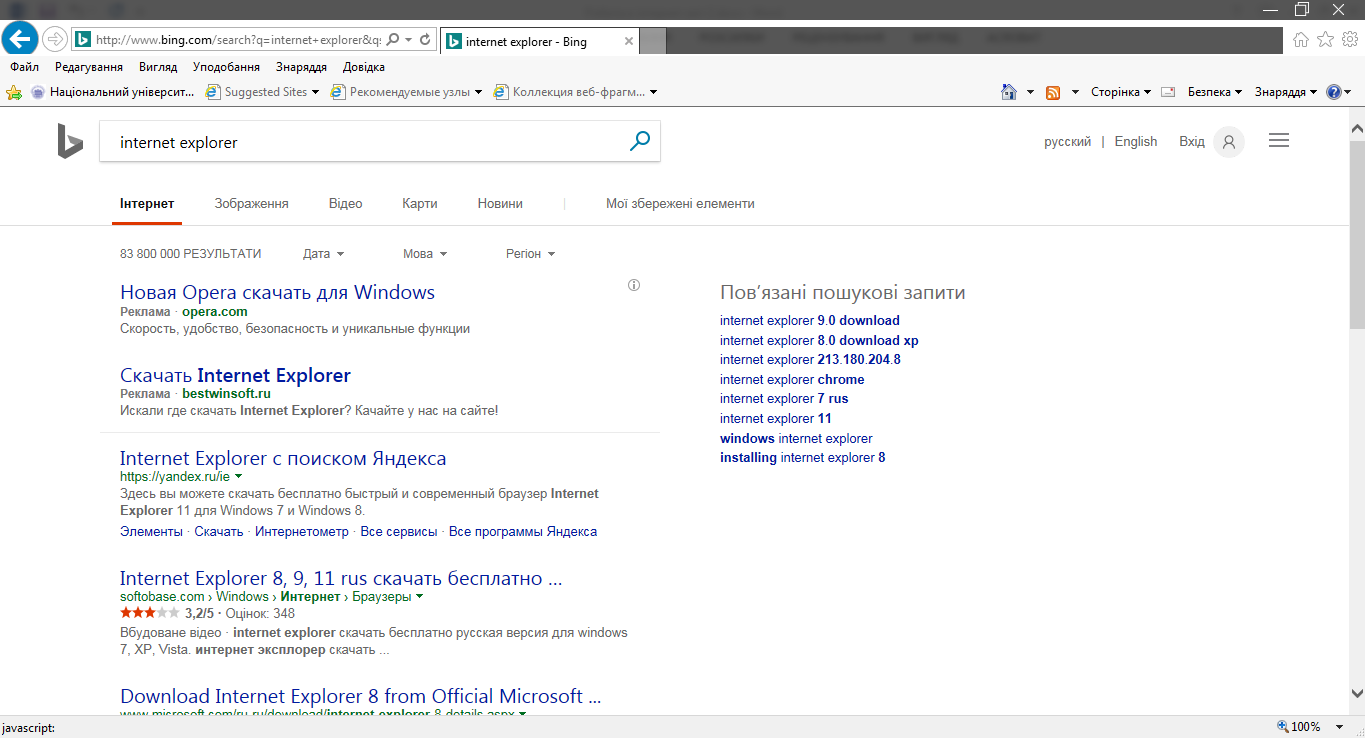Click the address bar search magnifier icon
This screenshot has width=1365, height=738.
(x=392, y=40)
